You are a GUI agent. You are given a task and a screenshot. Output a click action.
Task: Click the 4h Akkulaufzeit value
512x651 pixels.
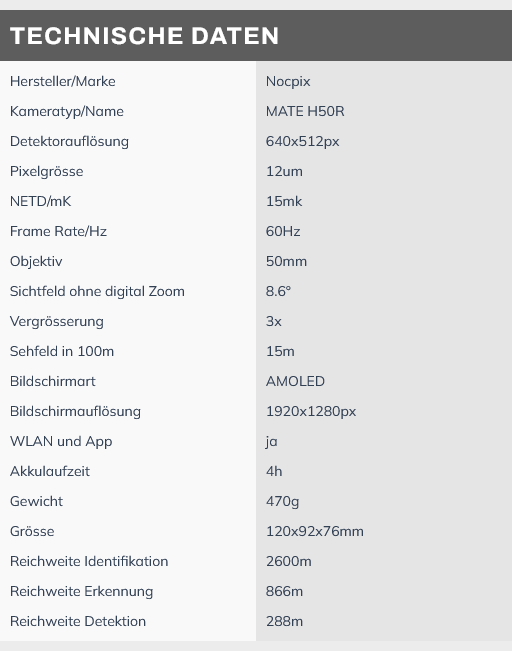tap(274, 471)
